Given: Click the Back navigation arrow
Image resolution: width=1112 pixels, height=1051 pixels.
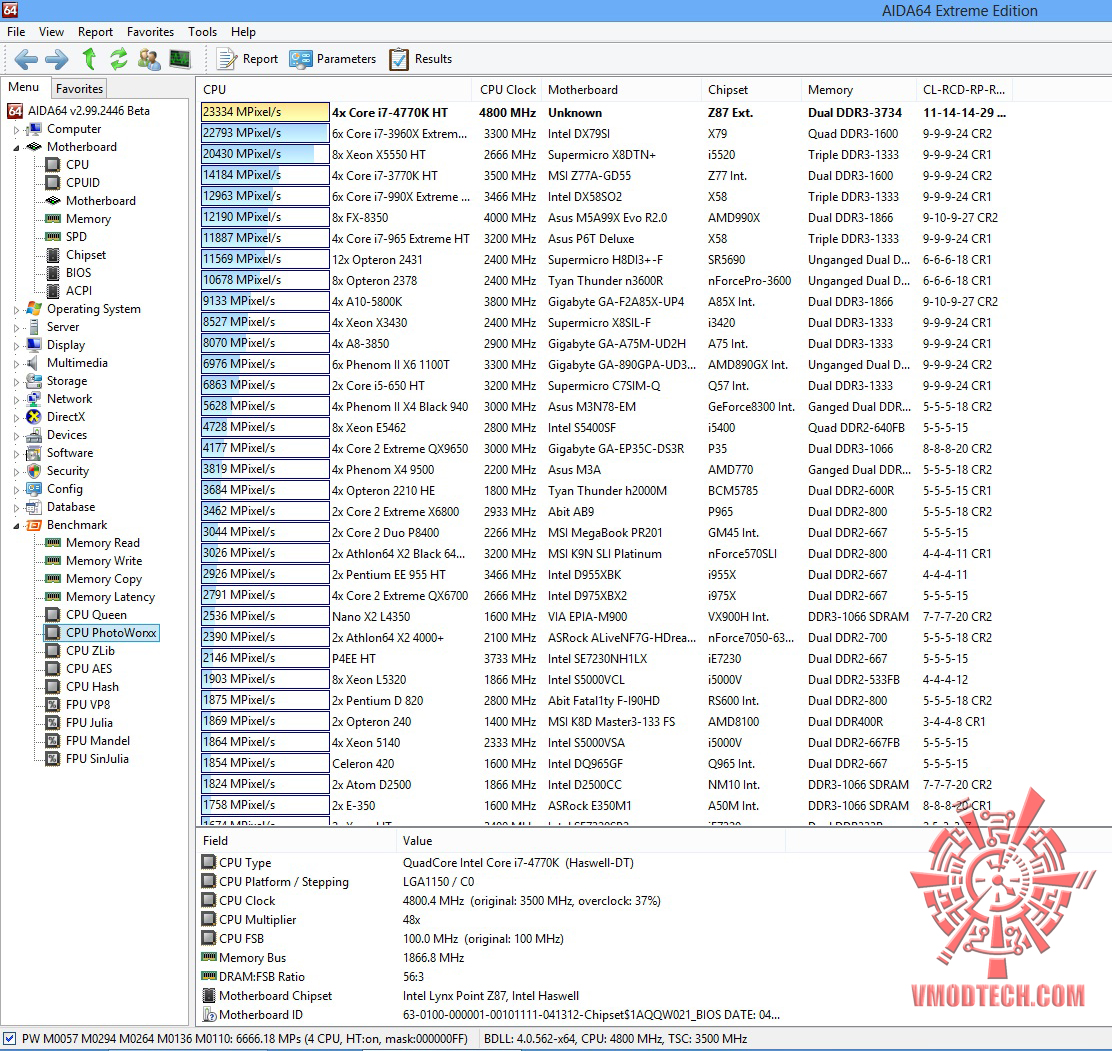Looking at the screenshot, I should 26,59.
